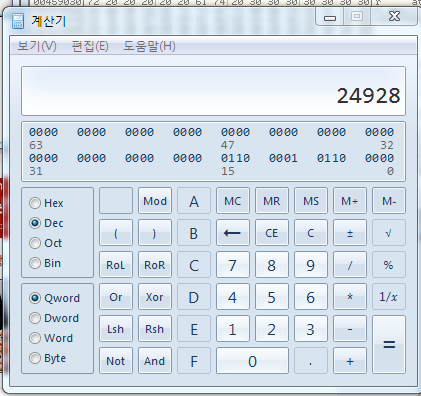Clear entry with CE

coord(272,233)
